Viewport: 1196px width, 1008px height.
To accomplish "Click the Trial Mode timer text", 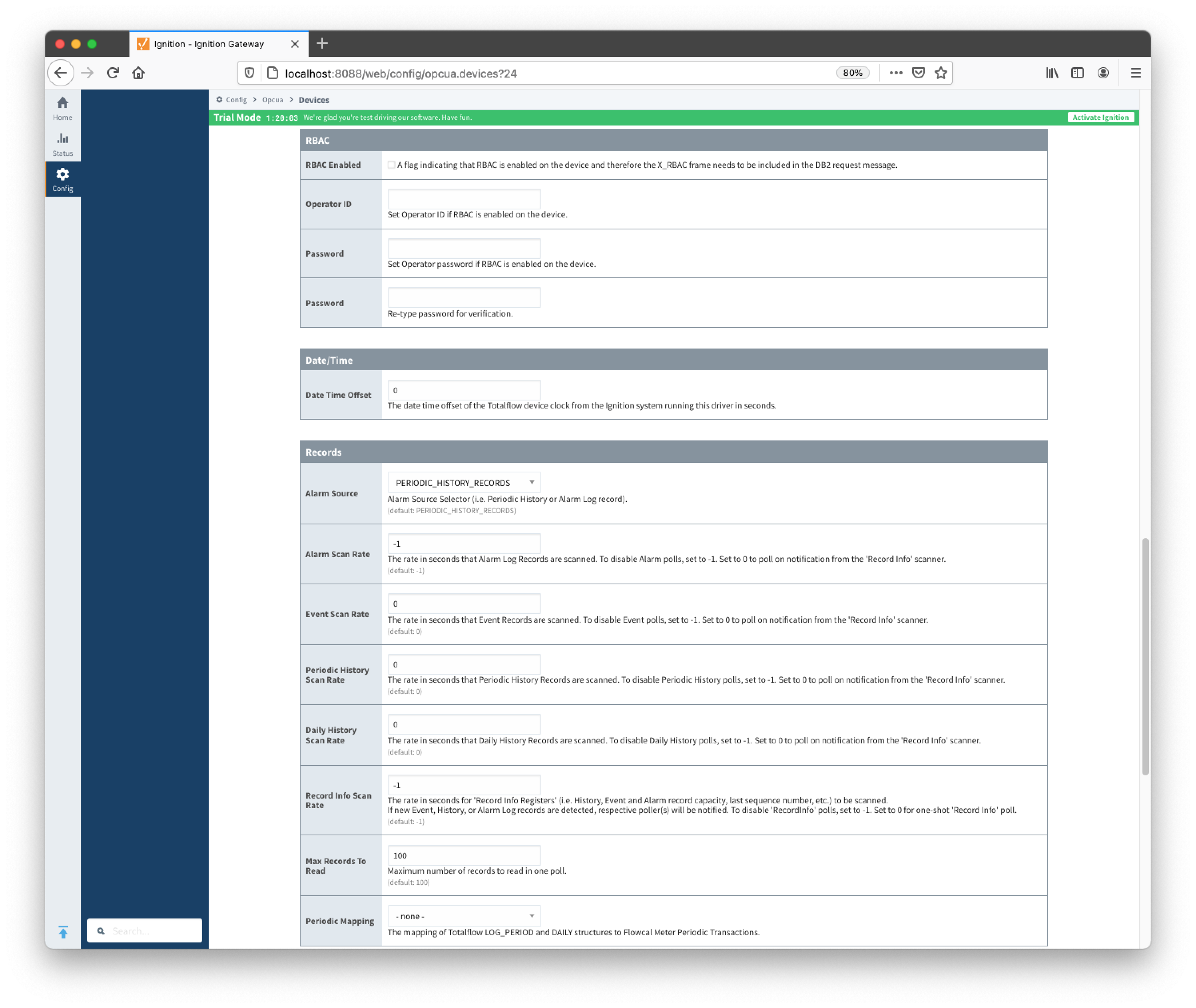I will [x=282, y=118].
